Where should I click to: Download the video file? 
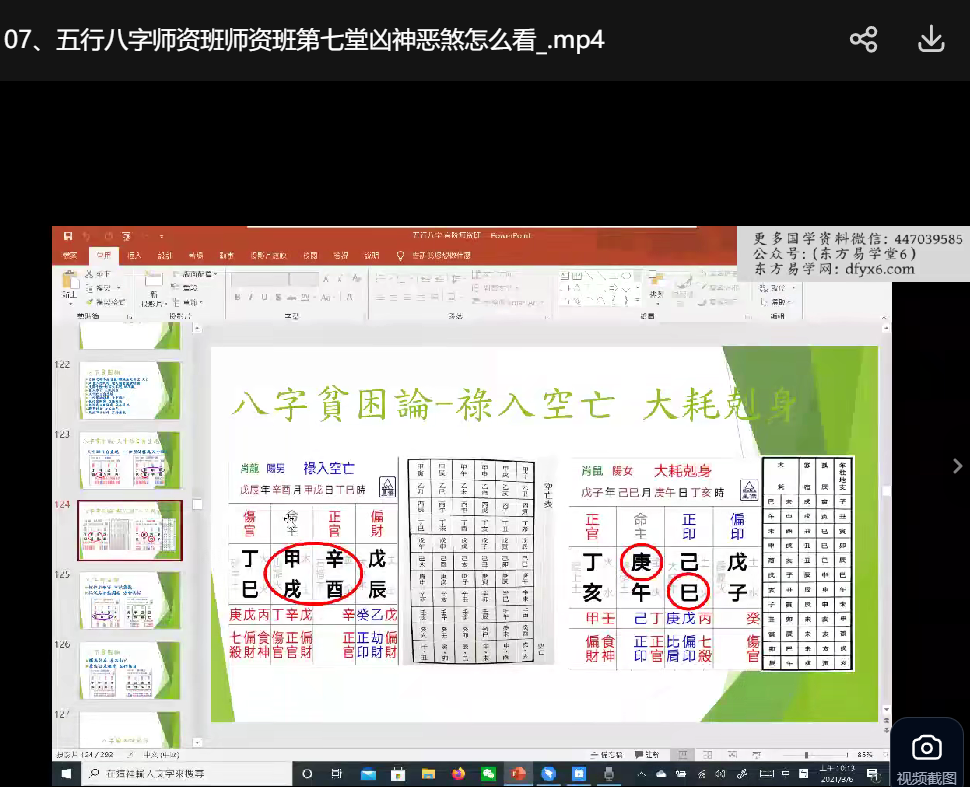931,40
